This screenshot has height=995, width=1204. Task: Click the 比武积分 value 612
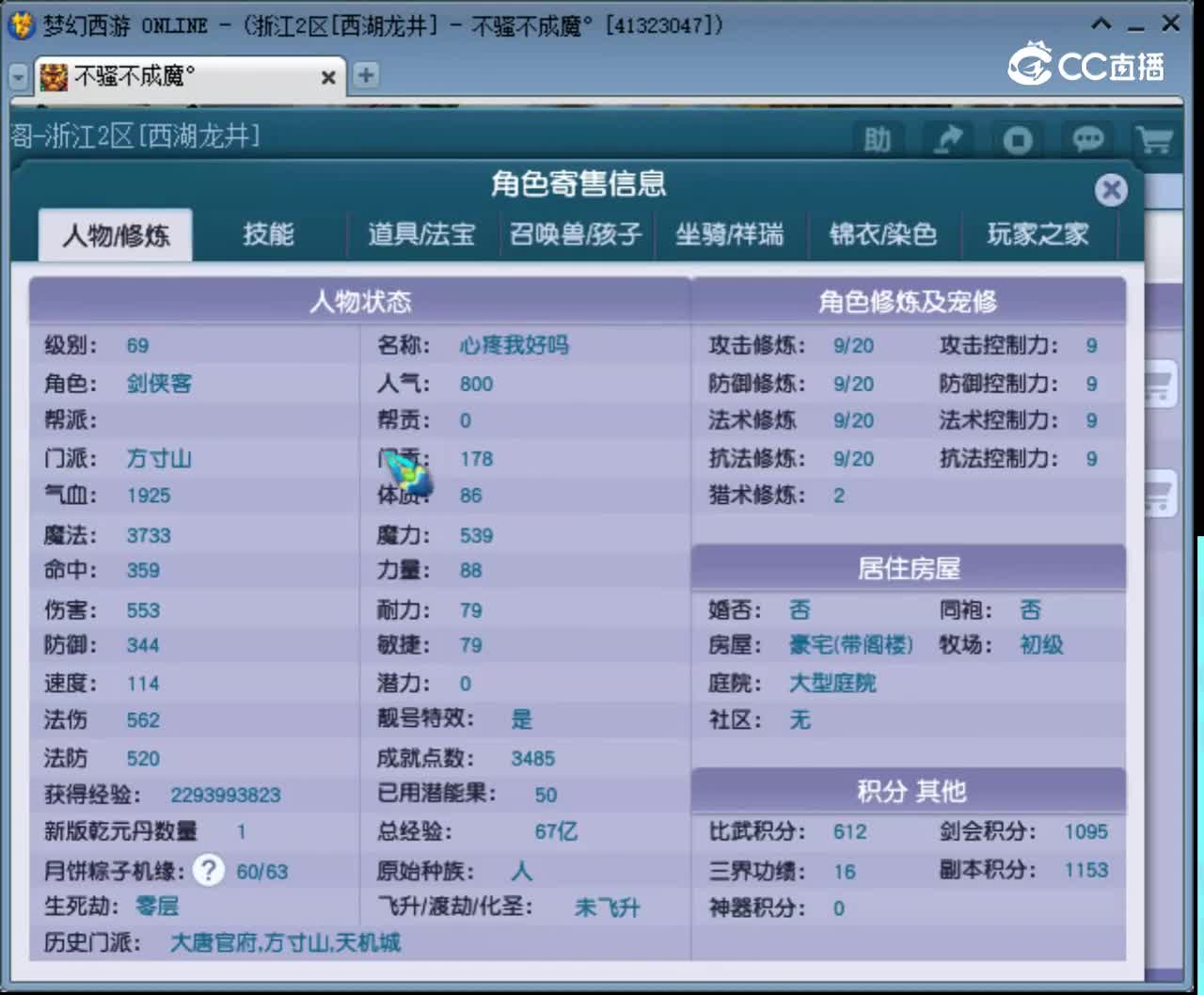pos(850,831)
